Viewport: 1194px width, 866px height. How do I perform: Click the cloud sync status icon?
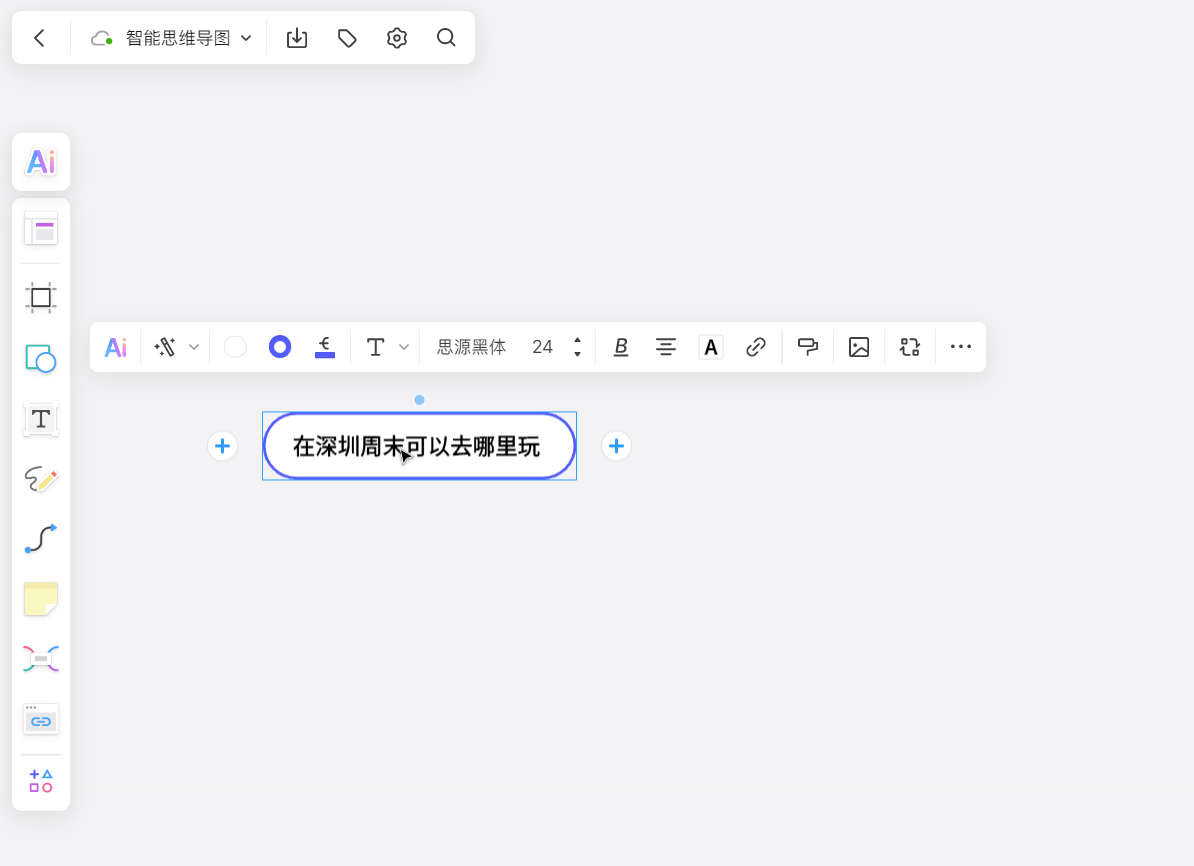101,38
